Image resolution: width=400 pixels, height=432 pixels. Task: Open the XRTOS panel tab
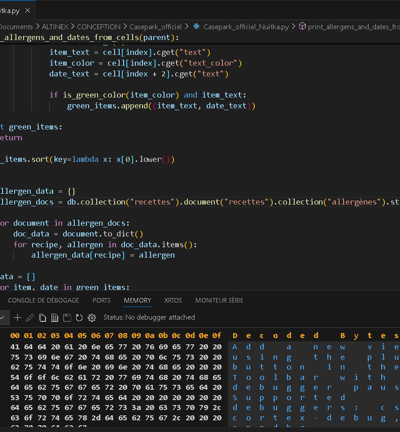pyautogui.click(x=173, y=300)
